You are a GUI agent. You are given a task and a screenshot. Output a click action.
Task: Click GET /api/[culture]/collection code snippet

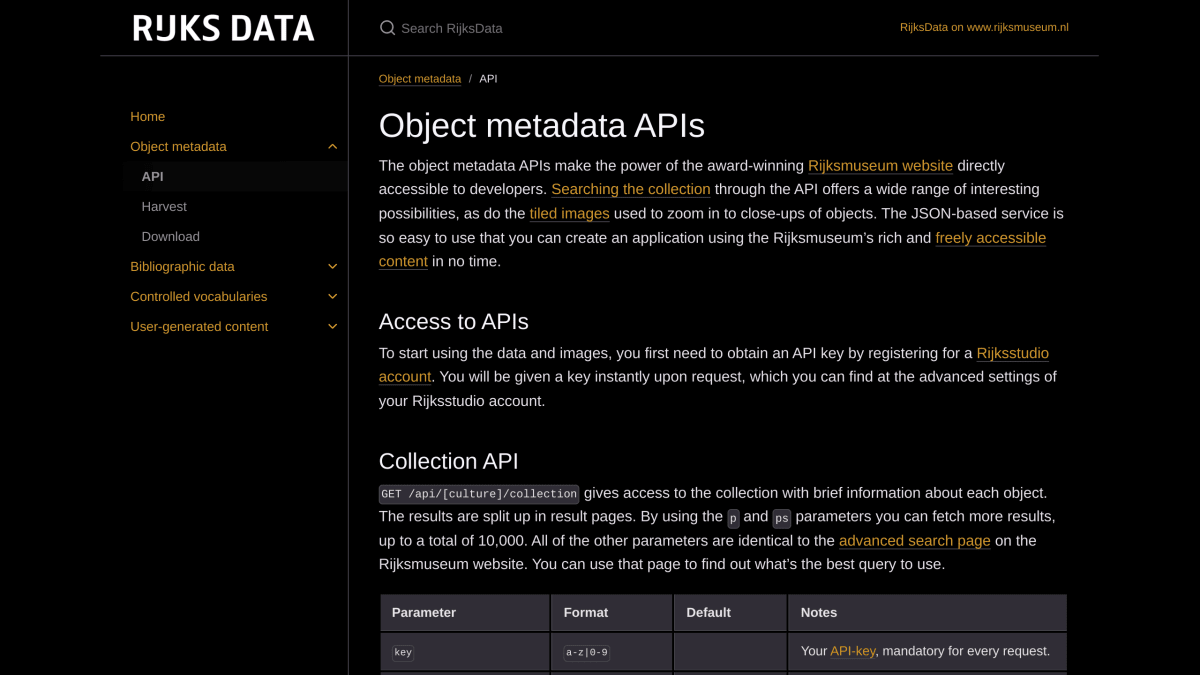coord(479,494)
